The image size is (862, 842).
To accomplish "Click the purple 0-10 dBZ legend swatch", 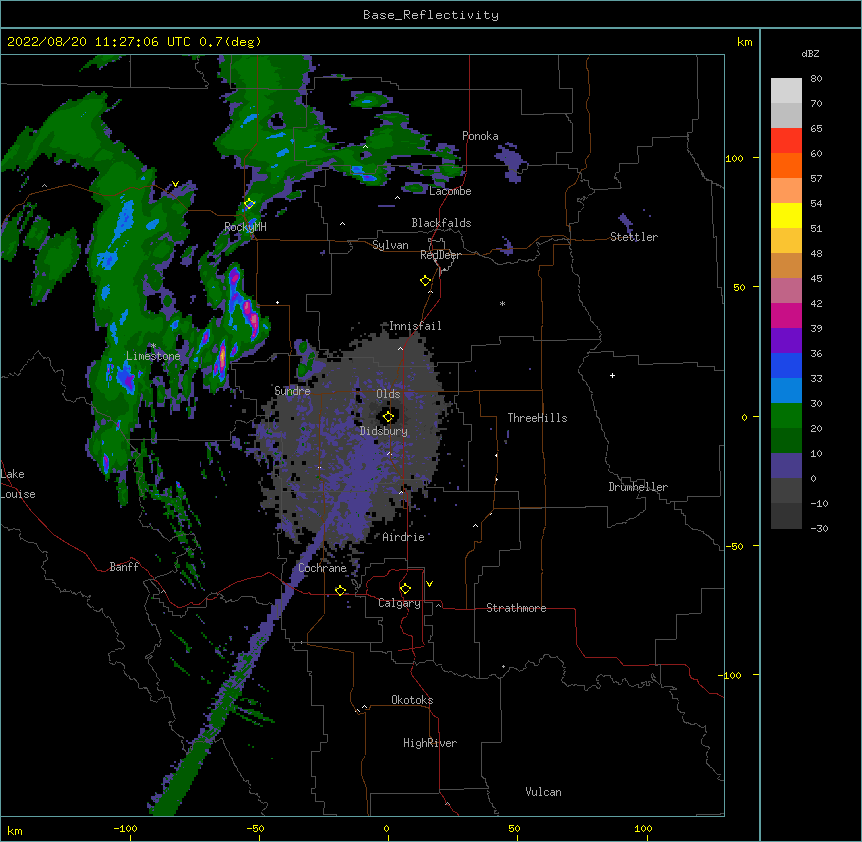I will (786, 466).
